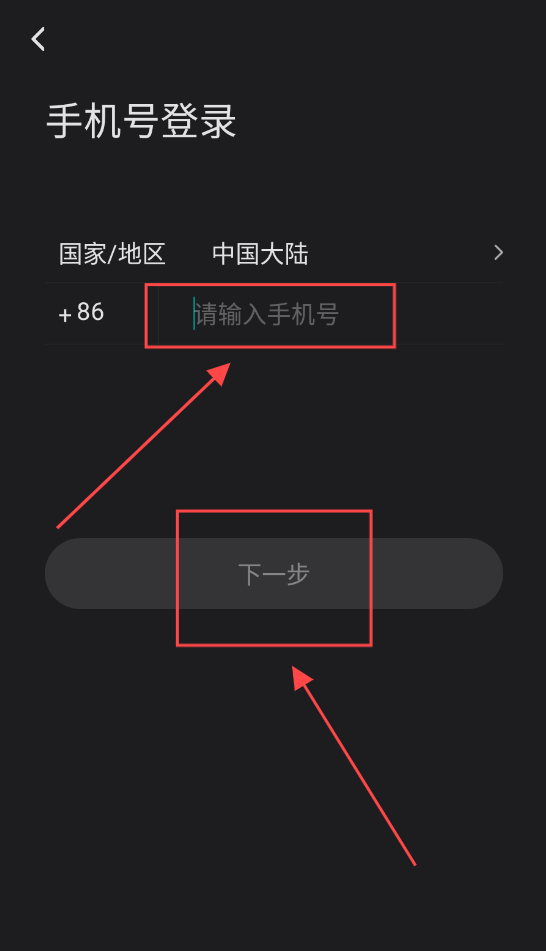Click the vertical divider beside +86
546x951 pixels.
tap(158, 314)
